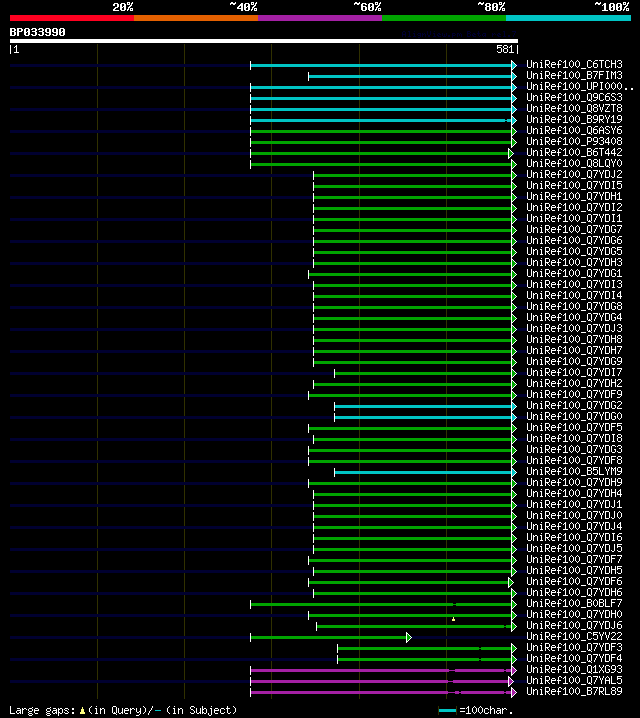Select the UniRef100_C5YV22 label
Screen dimensions: 640x718
[574, 636]
